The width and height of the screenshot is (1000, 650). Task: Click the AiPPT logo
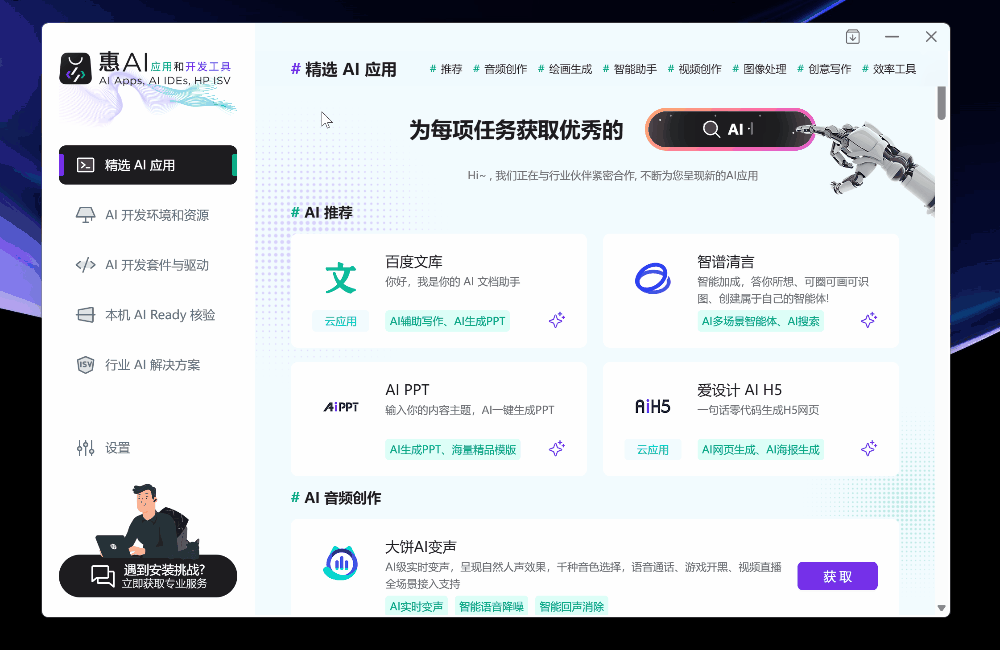pyautogui.click(x=341, y=407)
